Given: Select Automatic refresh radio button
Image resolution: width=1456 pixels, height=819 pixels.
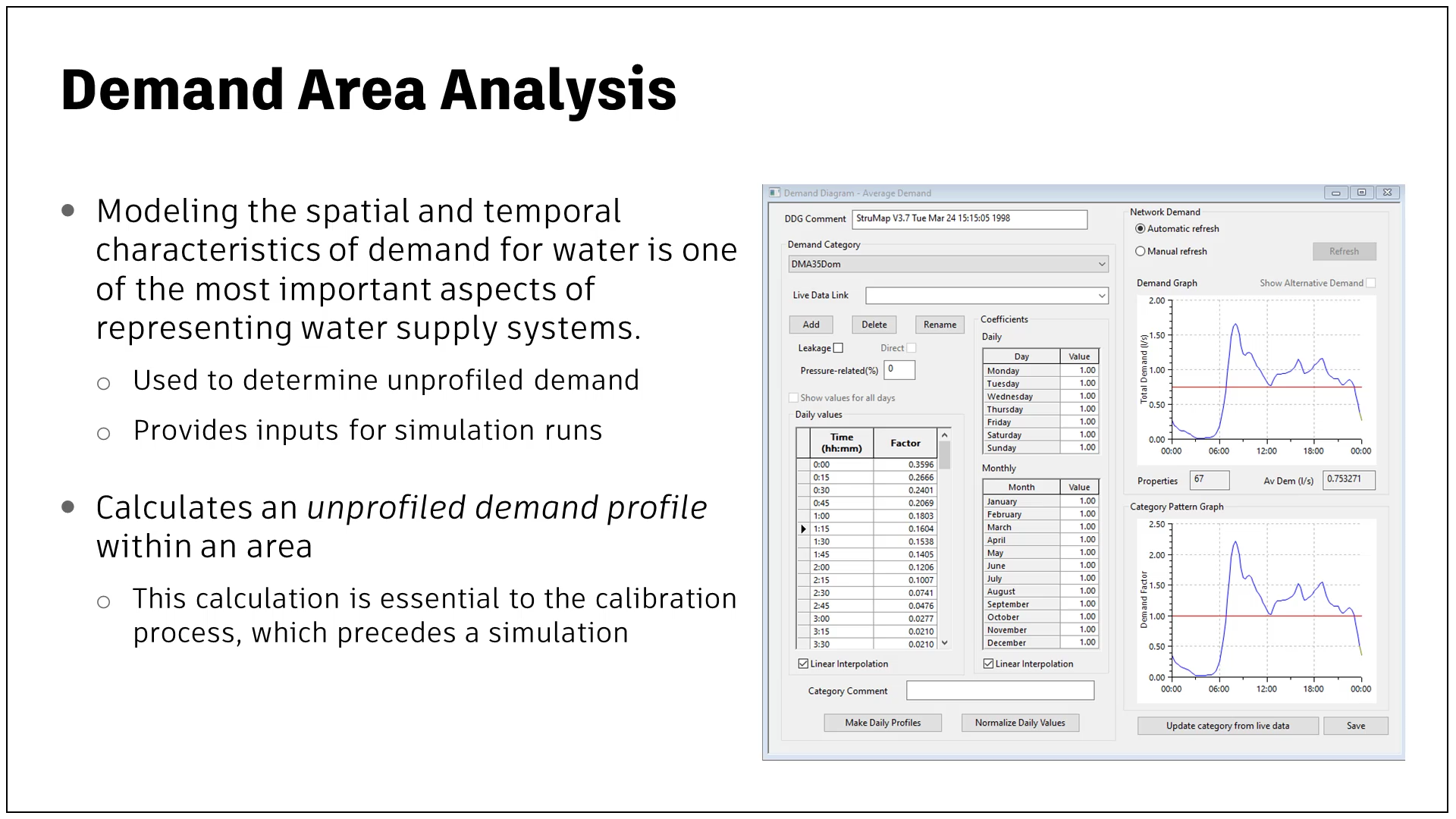Looking at the screenshot, I should pos(1140,228).
